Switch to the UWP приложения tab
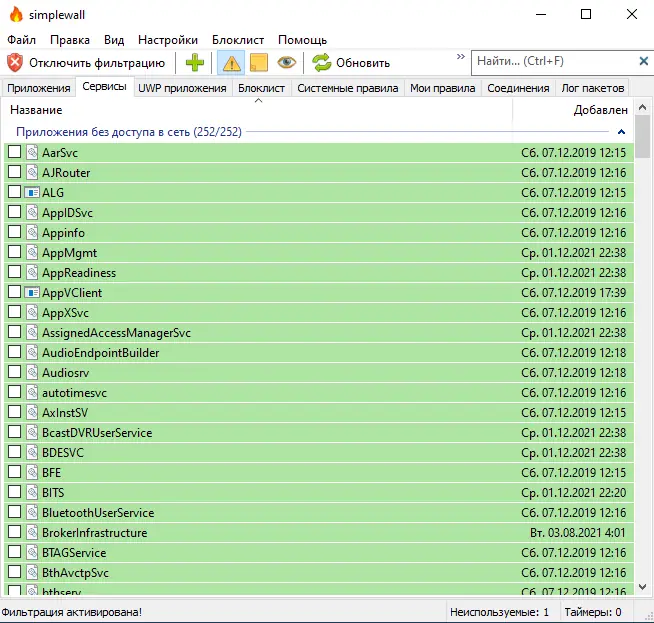Screen dimensions: 654x623 [182, 88]
